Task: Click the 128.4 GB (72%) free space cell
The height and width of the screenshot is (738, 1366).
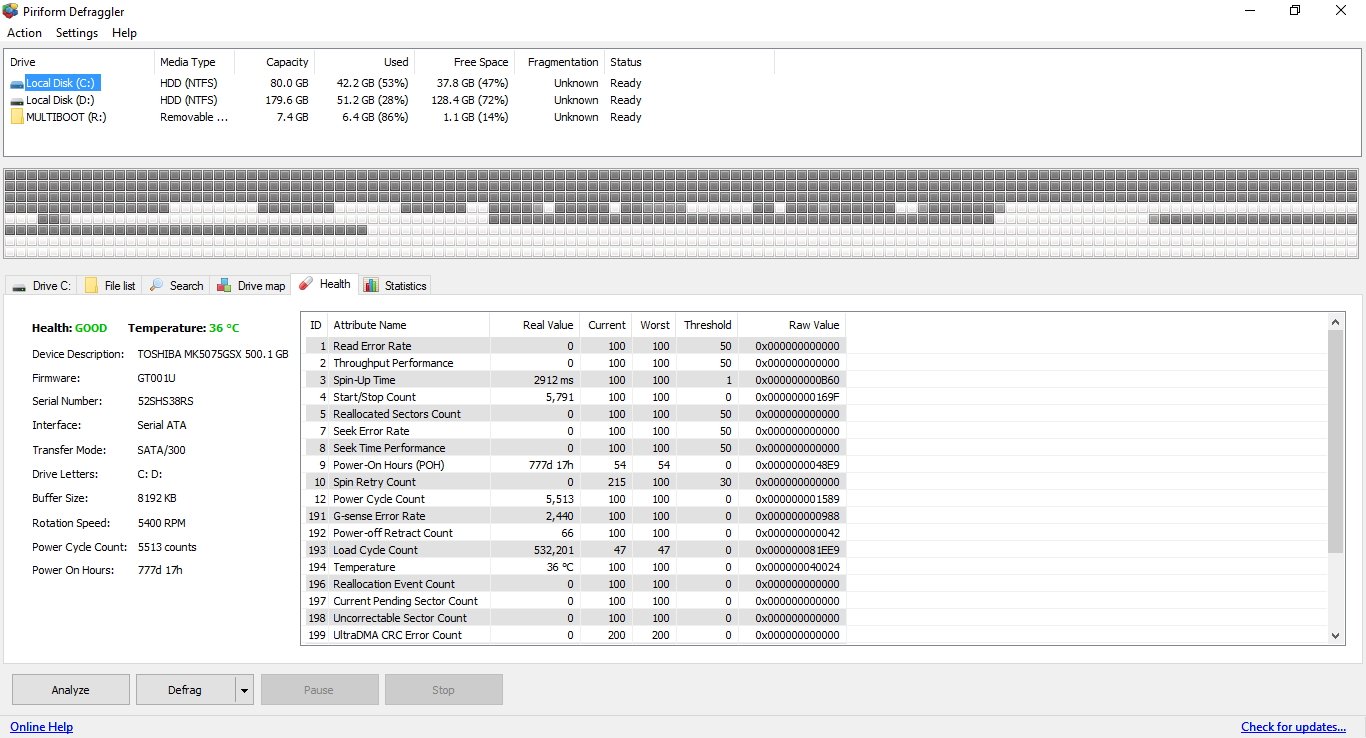Action: (x=469, y=100)
